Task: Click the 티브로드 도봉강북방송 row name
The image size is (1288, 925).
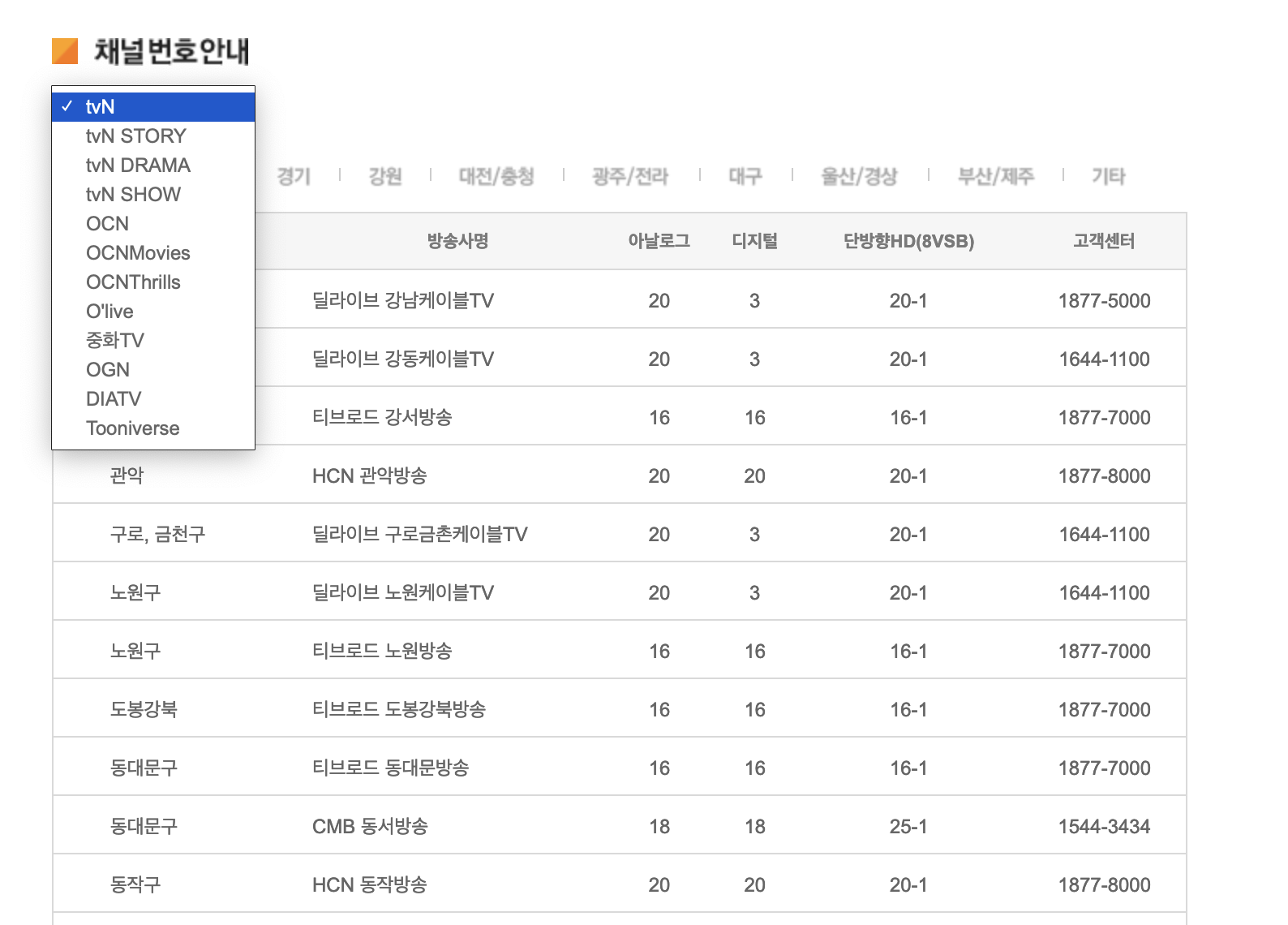Action: point(399,709)
